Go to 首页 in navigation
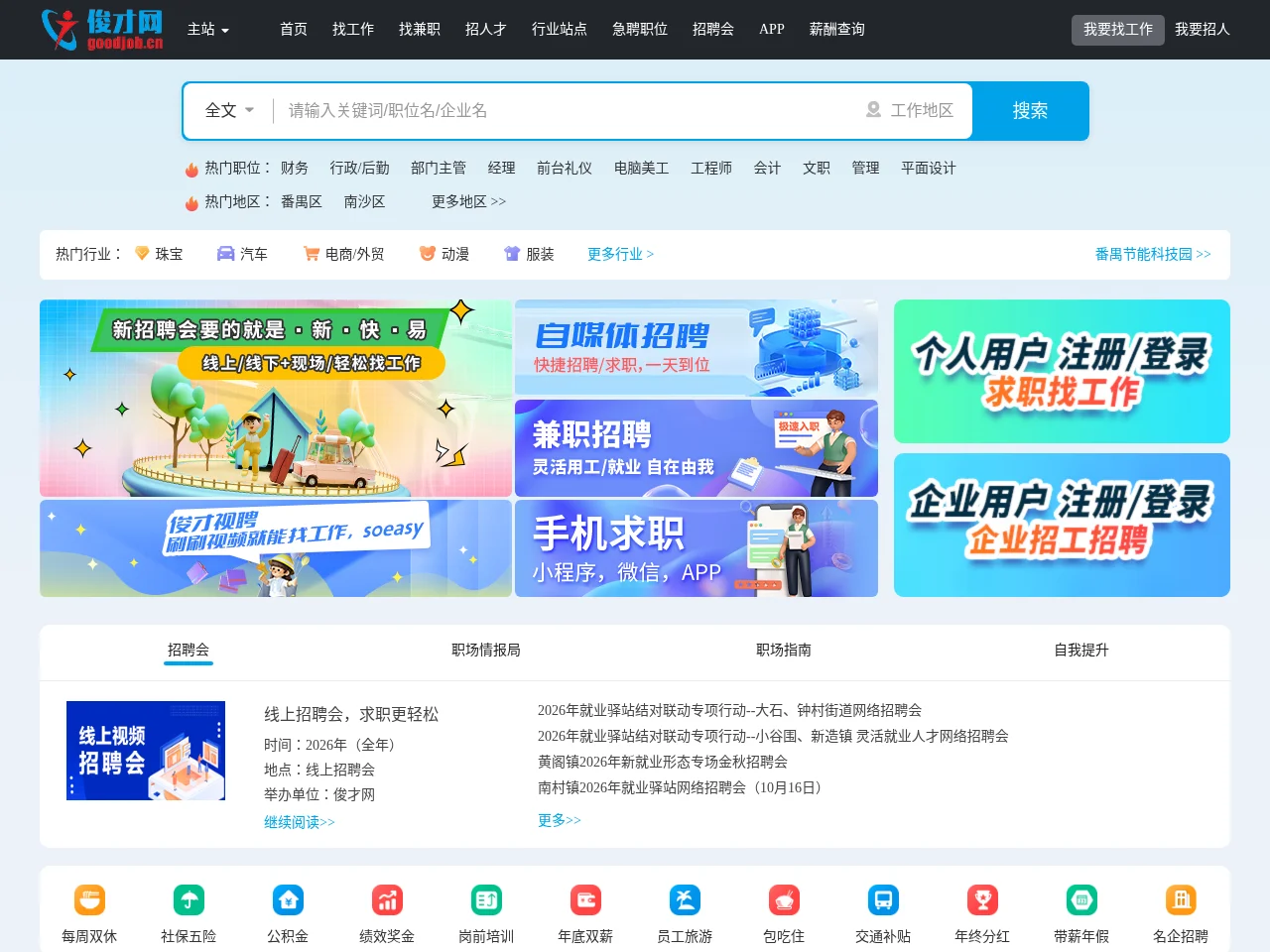The height and width of the screenshot is (952, 1270). pyautogui.click(x=294, y=30)
